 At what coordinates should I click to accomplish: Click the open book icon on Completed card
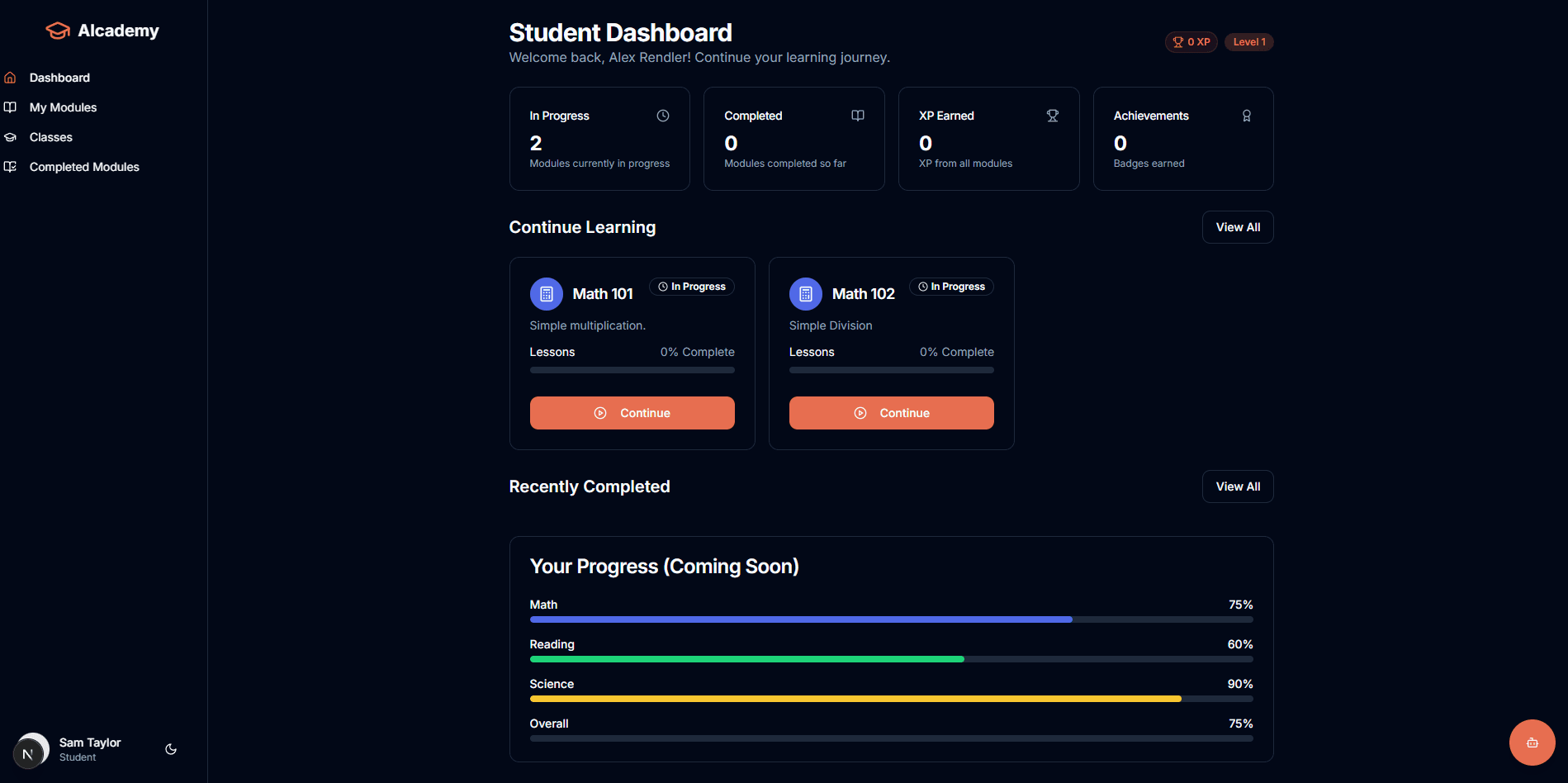(x=857, y=116)
